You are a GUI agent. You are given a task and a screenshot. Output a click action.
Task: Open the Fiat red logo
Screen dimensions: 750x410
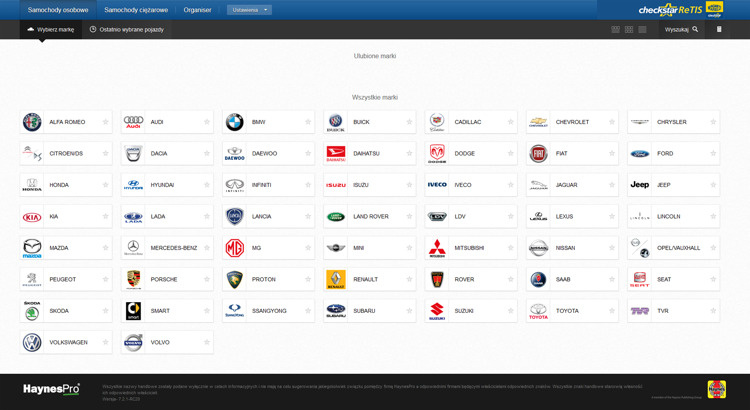point(538,154)
